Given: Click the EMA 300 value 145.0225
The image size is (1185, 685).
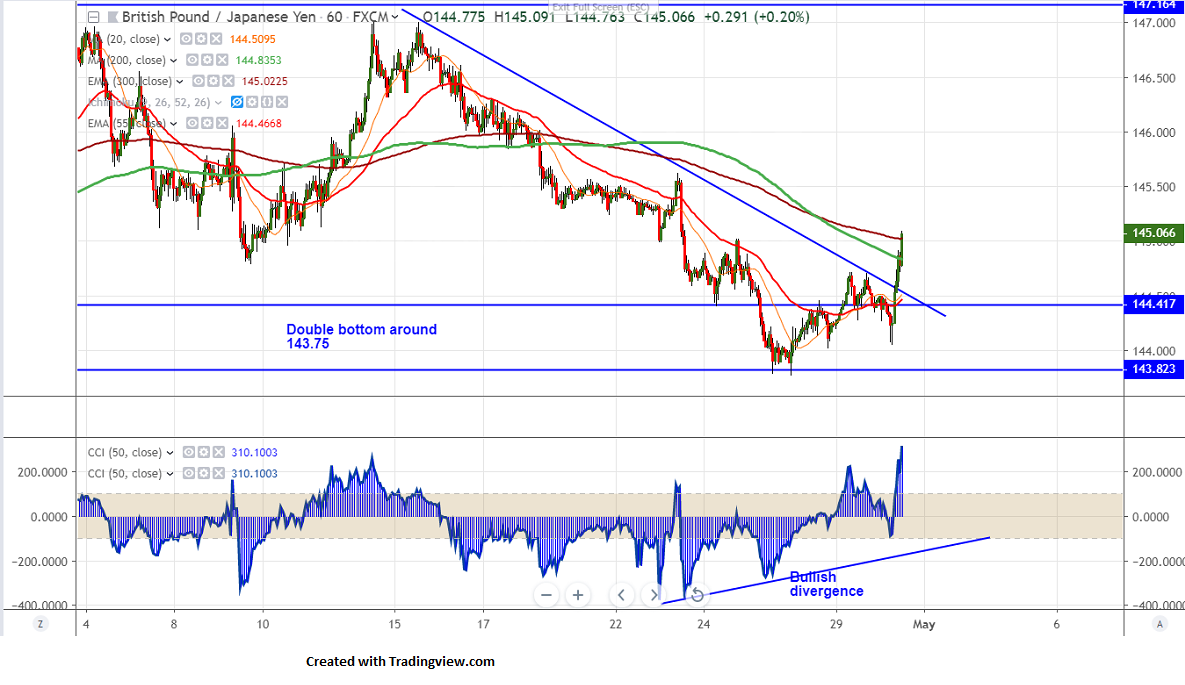Looking at the screenshot, I should pyautogui.click(x=265, y=82).
